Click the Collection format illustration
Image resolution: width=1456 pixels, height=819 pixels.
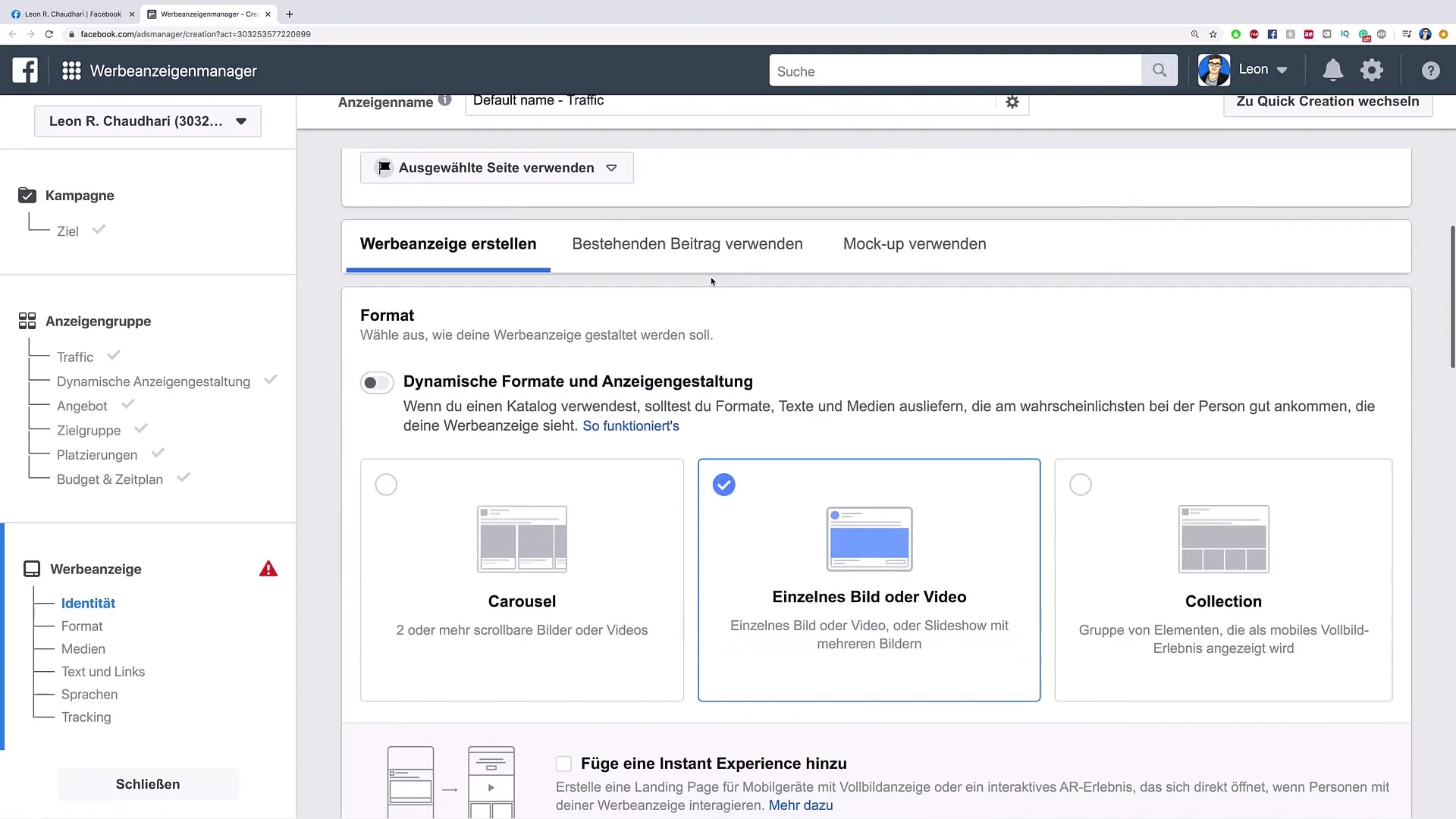[1223, 539]
